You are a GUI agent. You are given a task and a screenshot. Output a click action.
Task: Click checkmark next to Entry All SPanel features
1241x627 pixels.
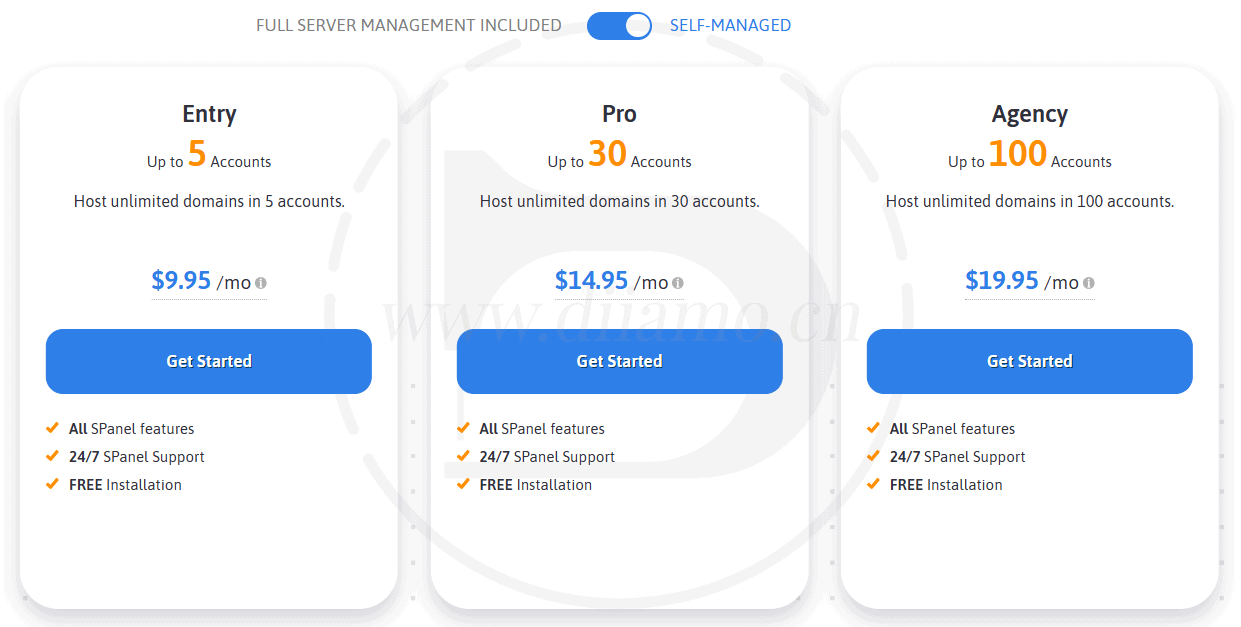[x=53, y=428]
